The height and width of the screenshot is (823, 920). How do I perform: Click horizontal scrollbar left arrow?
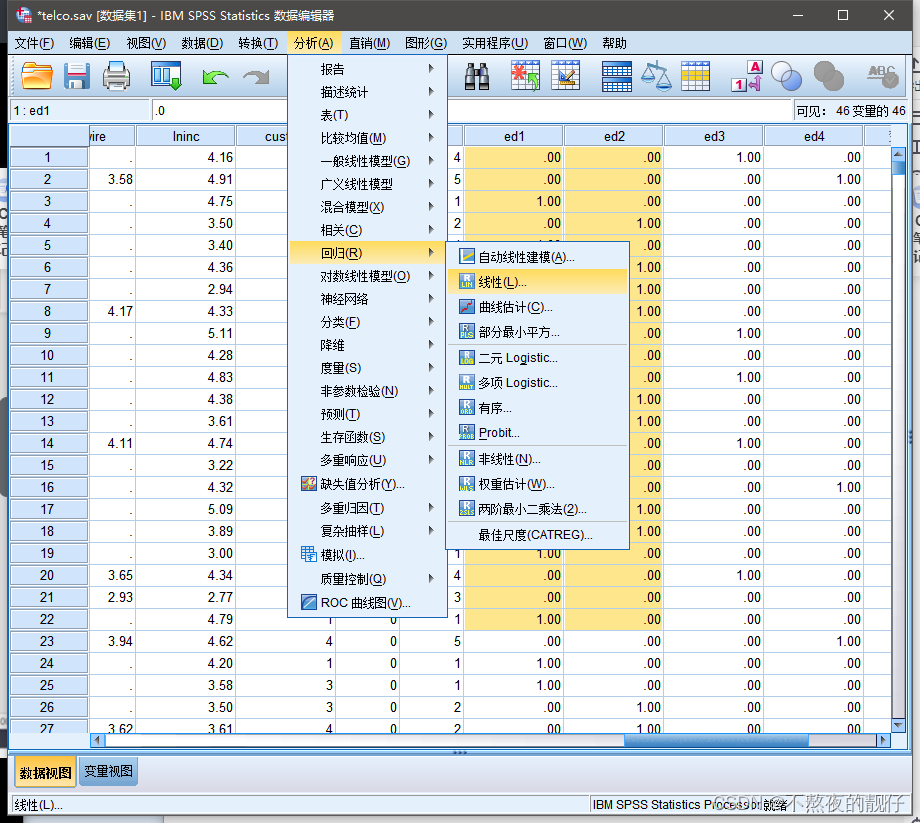click(98, 740)
